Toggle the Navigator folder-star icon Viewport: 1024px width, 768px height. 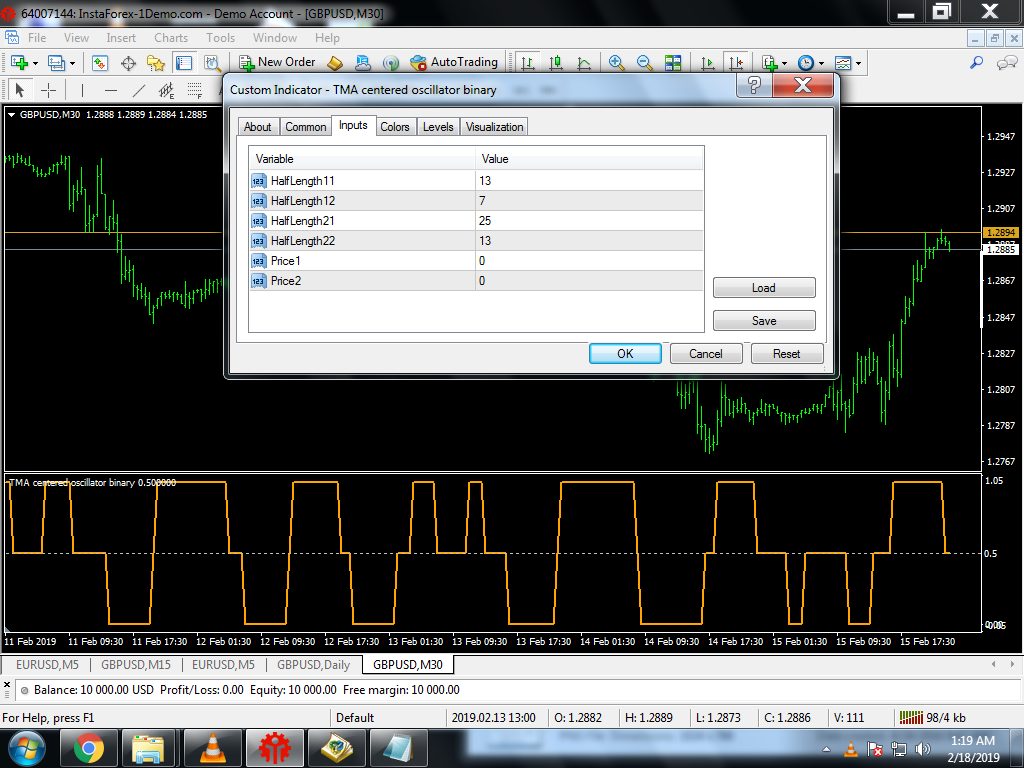[x=155, y=63]
